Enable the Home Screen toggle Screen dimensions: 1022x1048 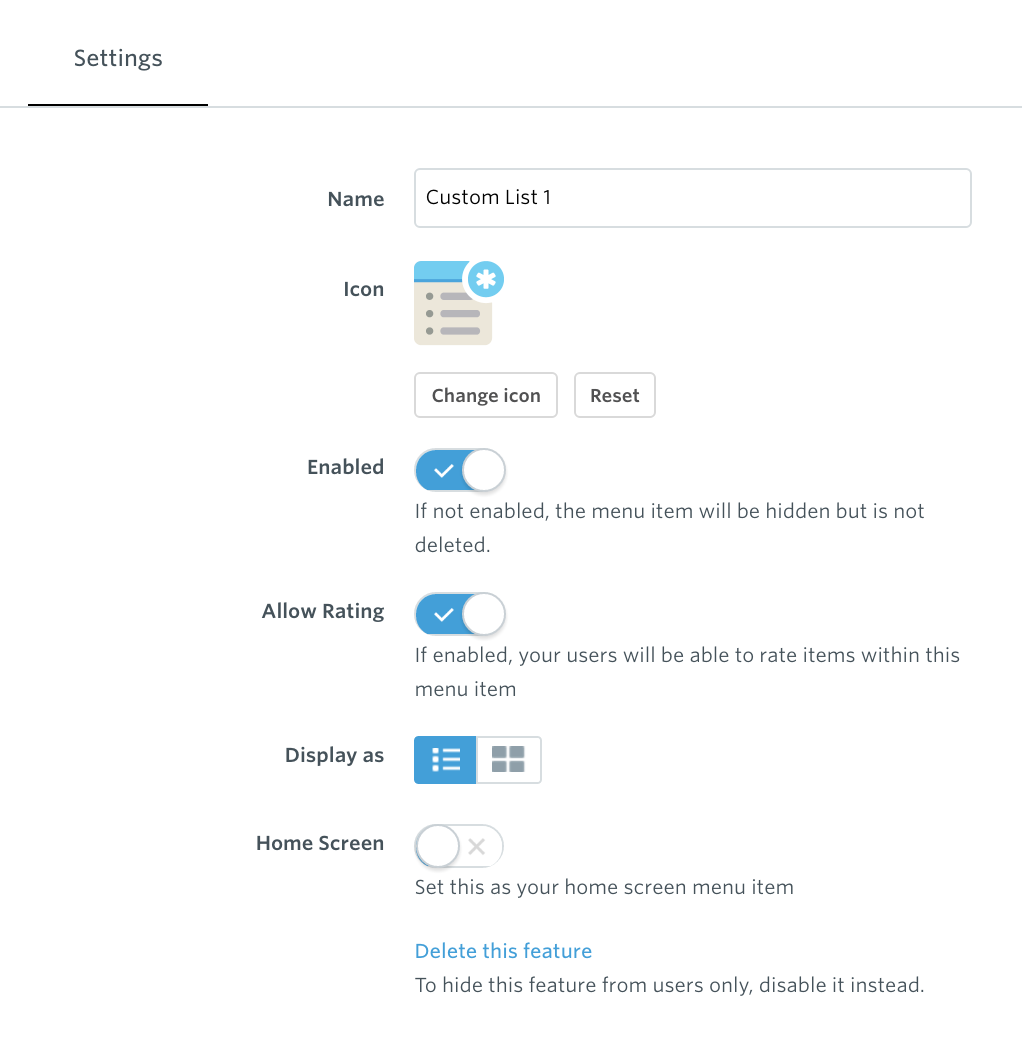click(459, 846)
